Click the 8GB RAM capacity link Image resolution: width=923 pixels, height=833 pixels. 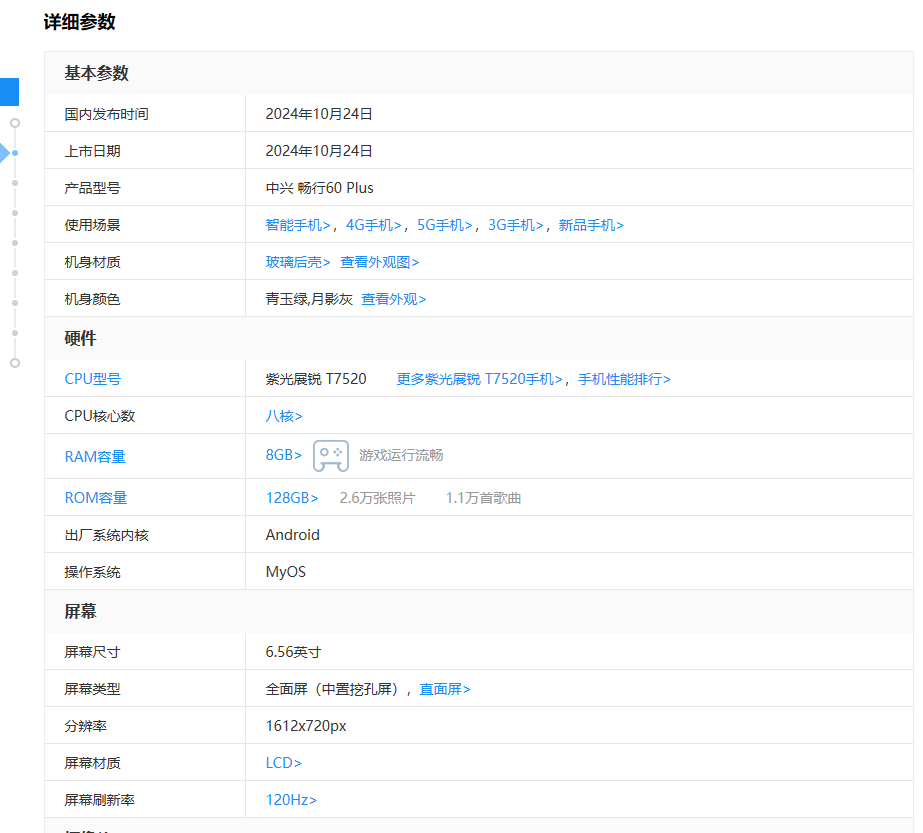tap(284, 455)
